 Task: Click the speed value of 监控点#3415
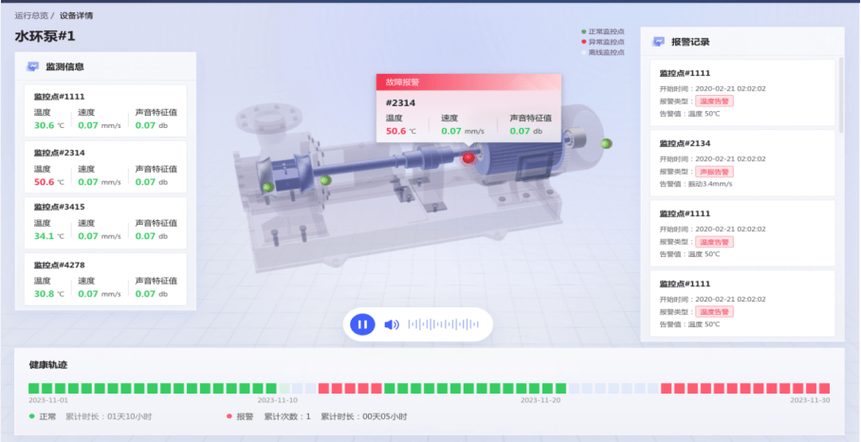coord(99,236)
